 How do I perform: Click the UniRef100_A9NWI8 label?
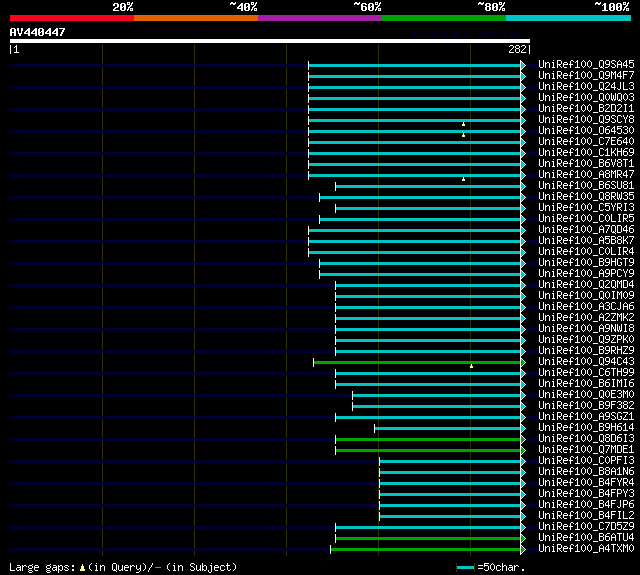pyautogui.click(x=586, y=329)
